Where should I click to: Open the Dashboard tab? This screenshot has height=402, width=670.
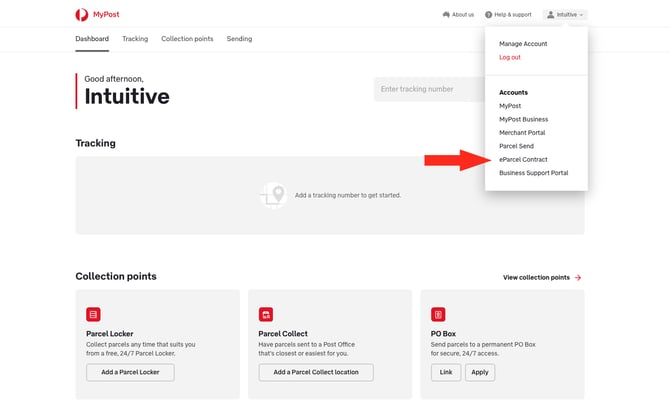point(92,39)
